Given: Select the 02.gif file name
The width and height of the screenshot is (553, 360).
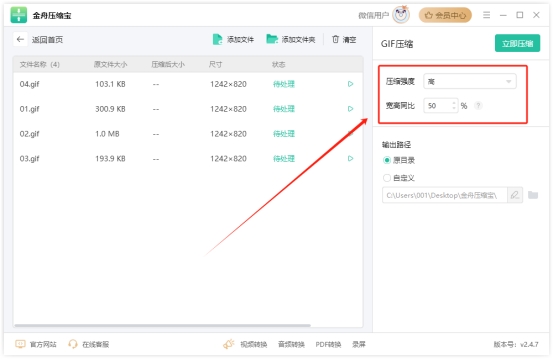Looking at the screenshot, I should pos(30,134).
